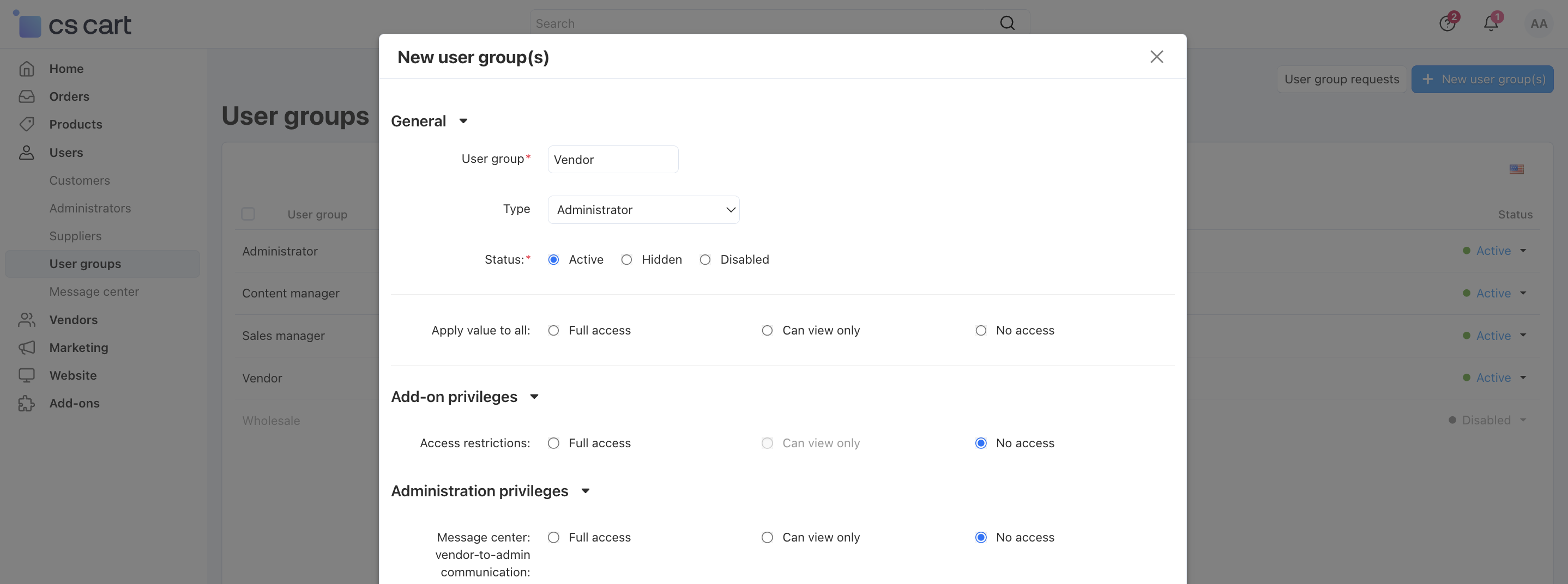1568x584 pixels.
Task: Click the Orders inbox icon
Action: click(x=26, y=97)
